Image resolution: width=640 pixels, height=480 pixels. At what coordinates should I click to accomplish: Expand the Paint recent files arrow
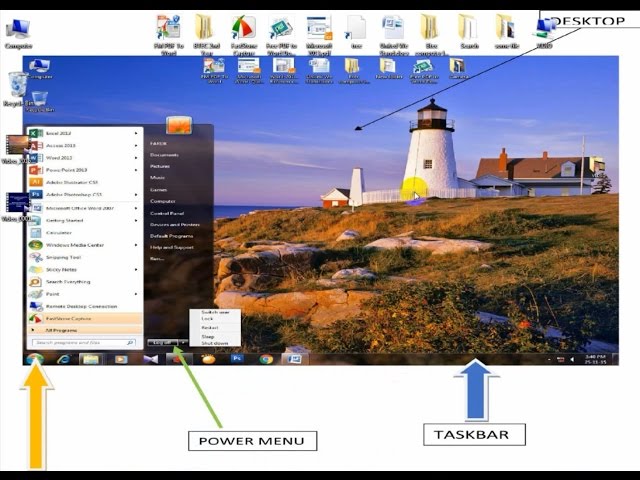[136, 294]
